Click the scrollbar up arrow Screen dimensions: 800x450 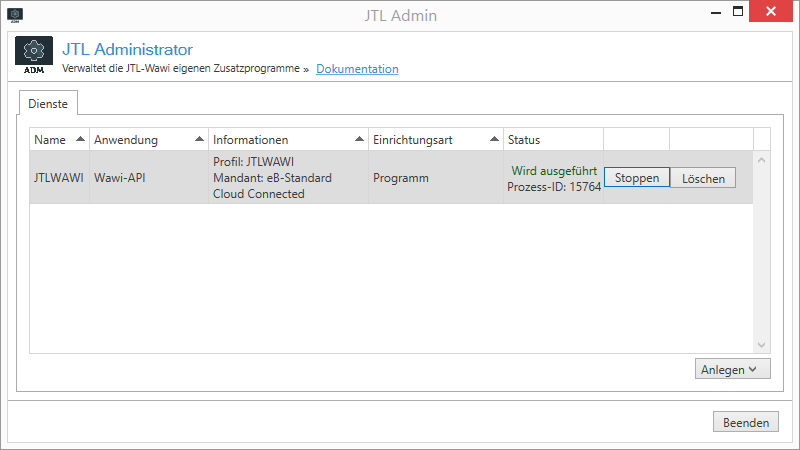point(762,160)
